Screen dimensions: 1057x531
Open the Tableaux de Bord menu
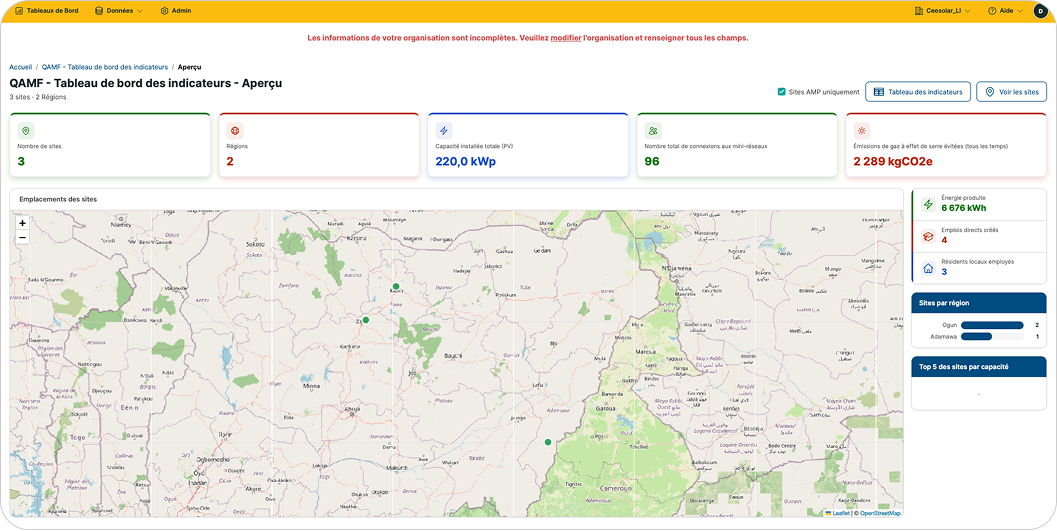click(47, 11)
